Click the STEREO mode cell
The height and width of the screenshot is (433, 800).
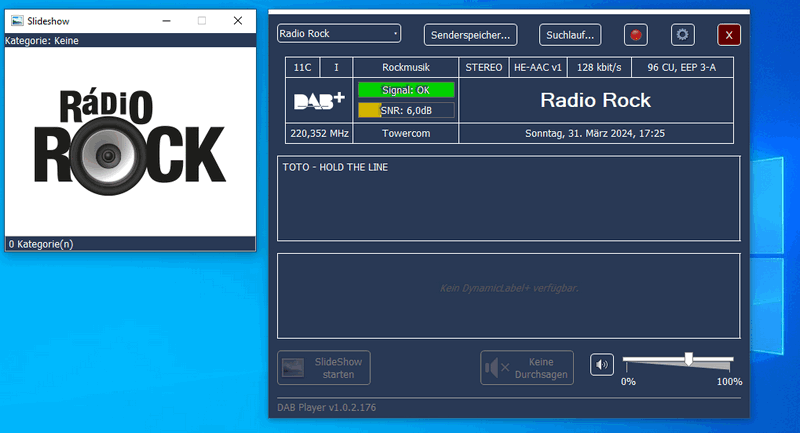coord(484,67)
